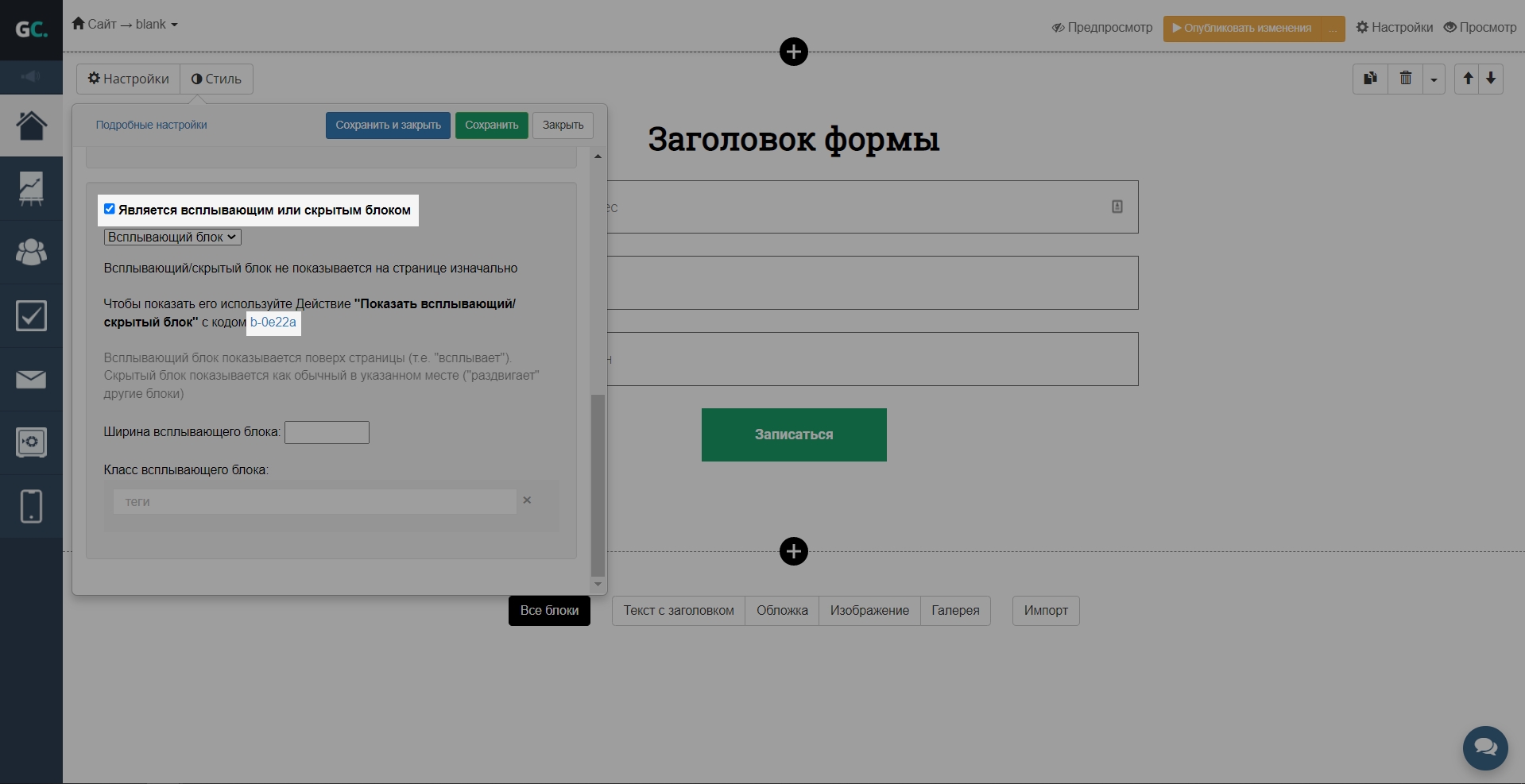Screen dimensions: 1525x784
Task: Click the copy block icon
Action: tap(1370, 79)
